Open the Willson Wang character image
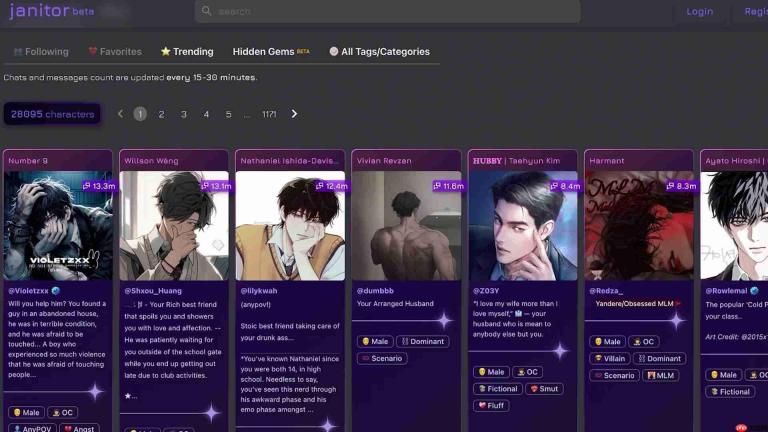The image size is (768, 432). 174,225
